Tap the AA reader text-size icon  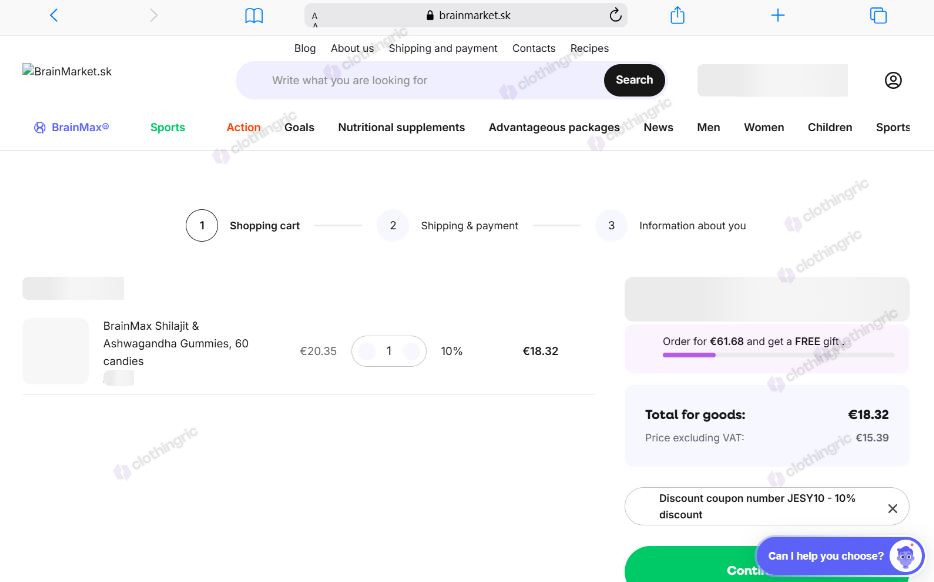click(x=315, y=19)
